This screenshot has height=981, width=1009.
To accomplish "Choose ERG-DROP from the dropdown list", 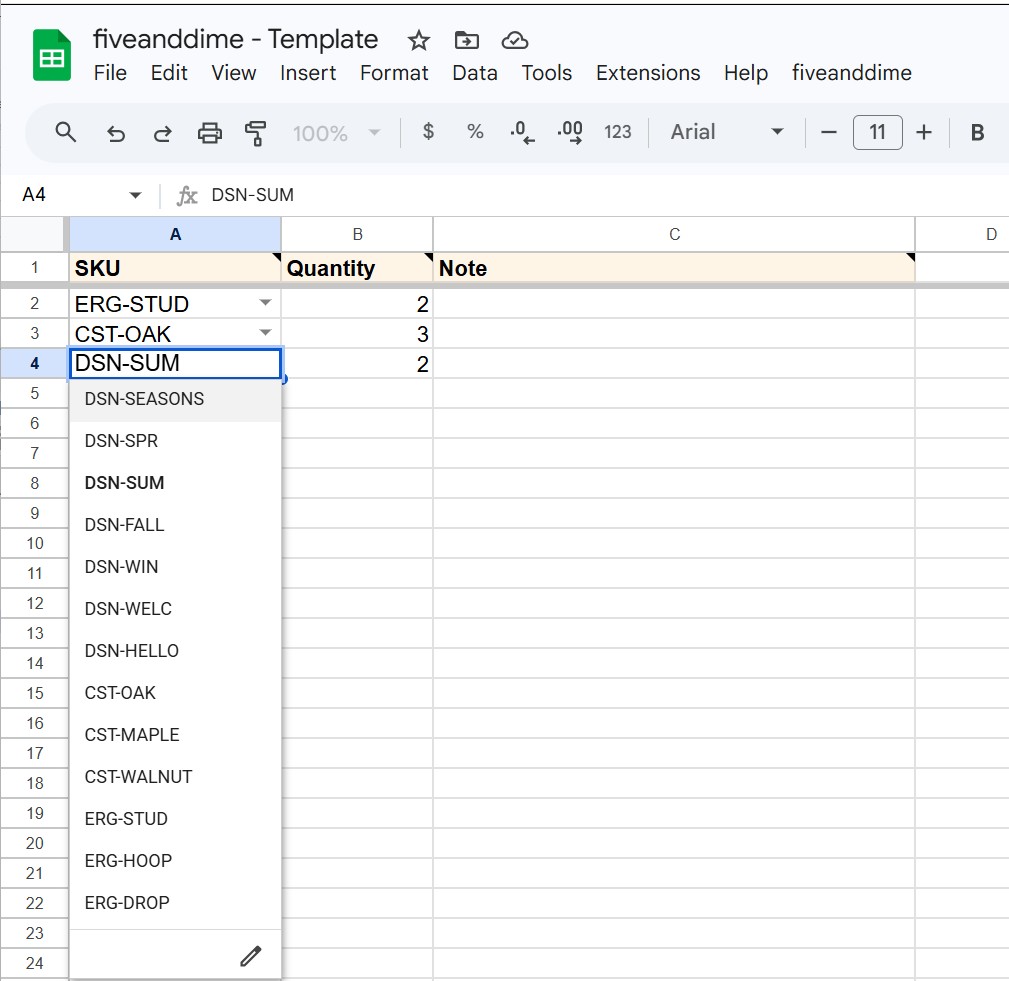I will click(x=175, y=902).
